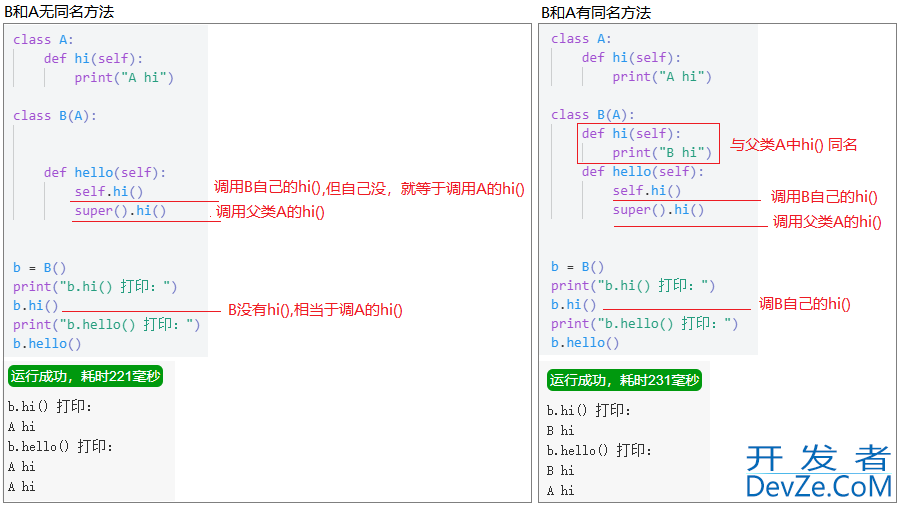Click the green badge "运行成功，耗时221毫秒"
Screen dimensions: 902x508
85,376
